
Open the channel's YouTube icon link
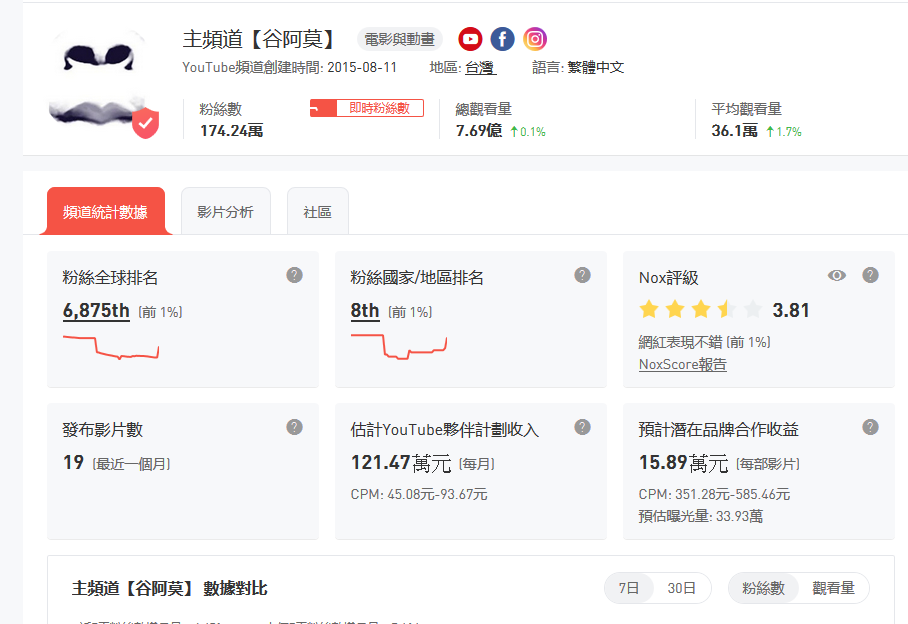[x=470, y=39]
